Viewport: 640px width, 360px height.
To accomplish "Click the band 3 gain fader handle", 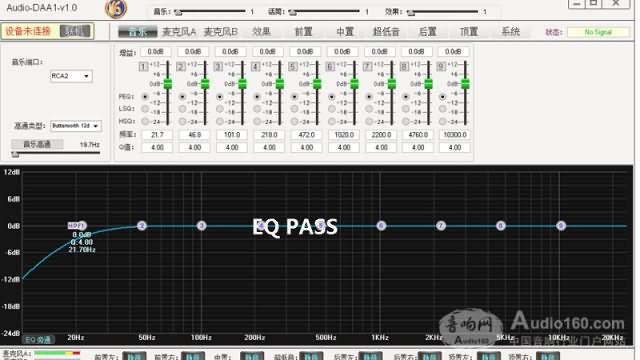I will pos(242,84).
